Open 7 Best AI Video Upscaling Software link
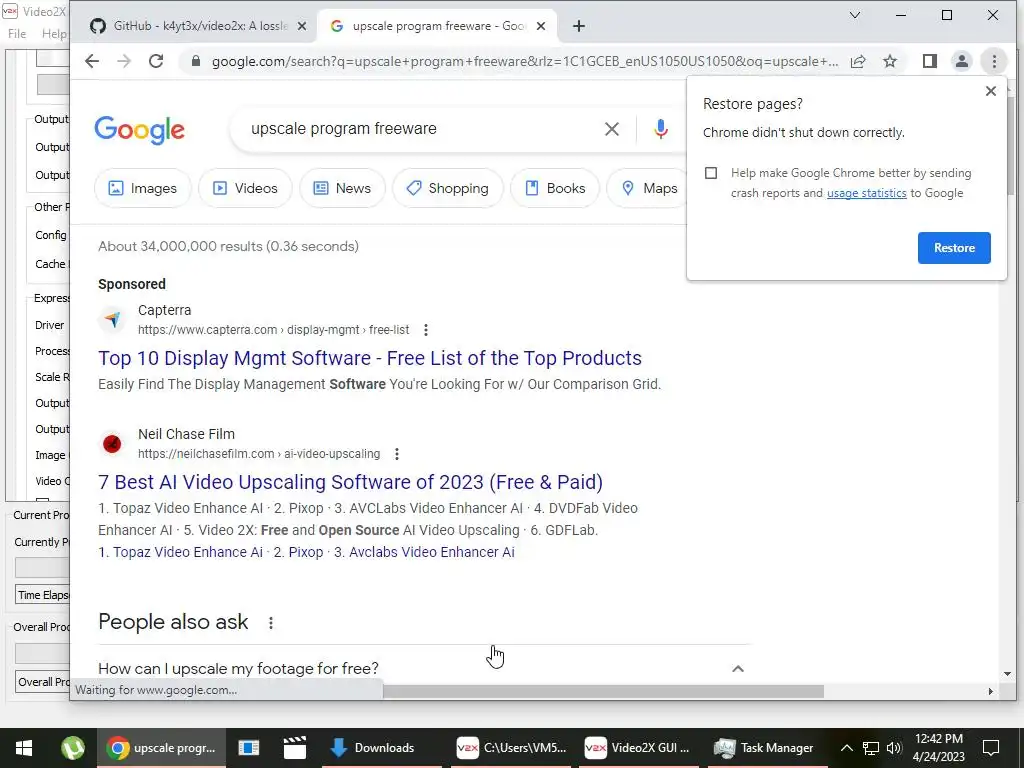Image resolution: width=1024 pixels, height=768 pixels. (350, 482)
